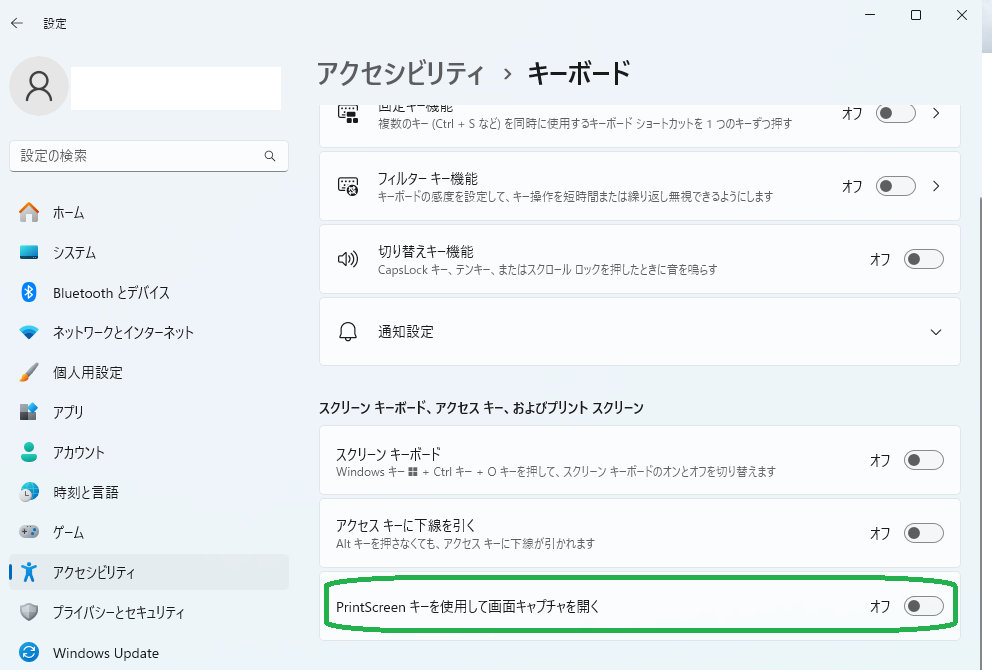Enable the PrintScreen キー screen capture toggle
The image size is (992, 670).
(923, 606)
